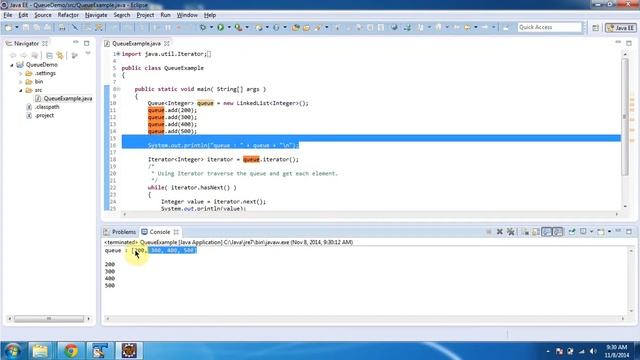The width and height of the screenshot is (640, 360).
Task: Click the Windows Start button
Action: click(x=12, y=351)
